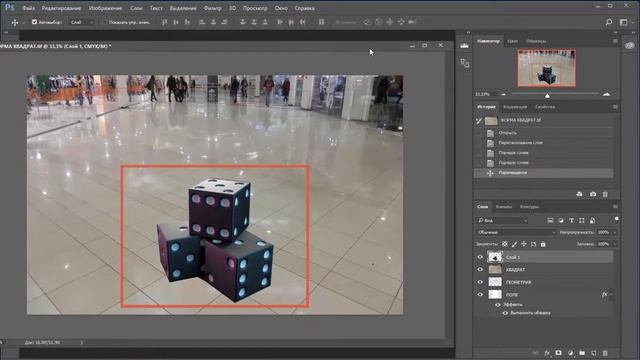Click the add layer style fx icon at bottom
Image resolution: width=640 pixels, height=360 pixels.
click(547, 353)
